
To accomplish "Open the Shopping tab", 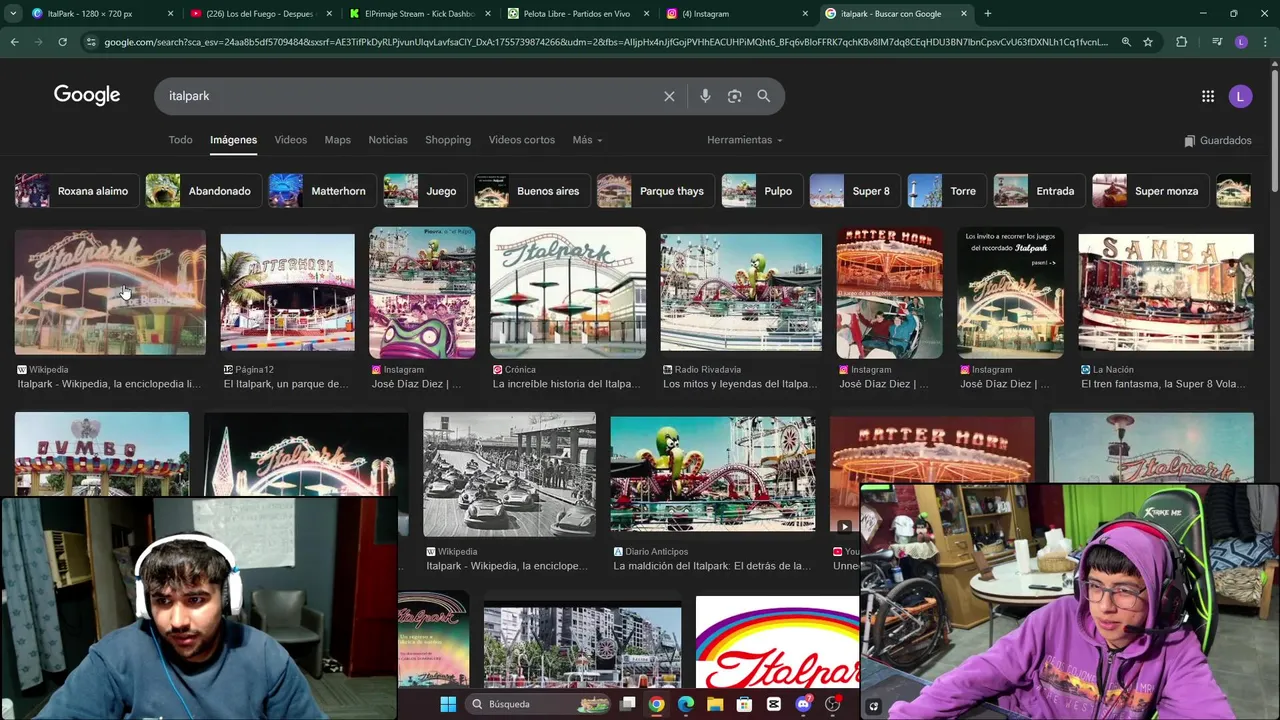I will [x=448, y=140].
